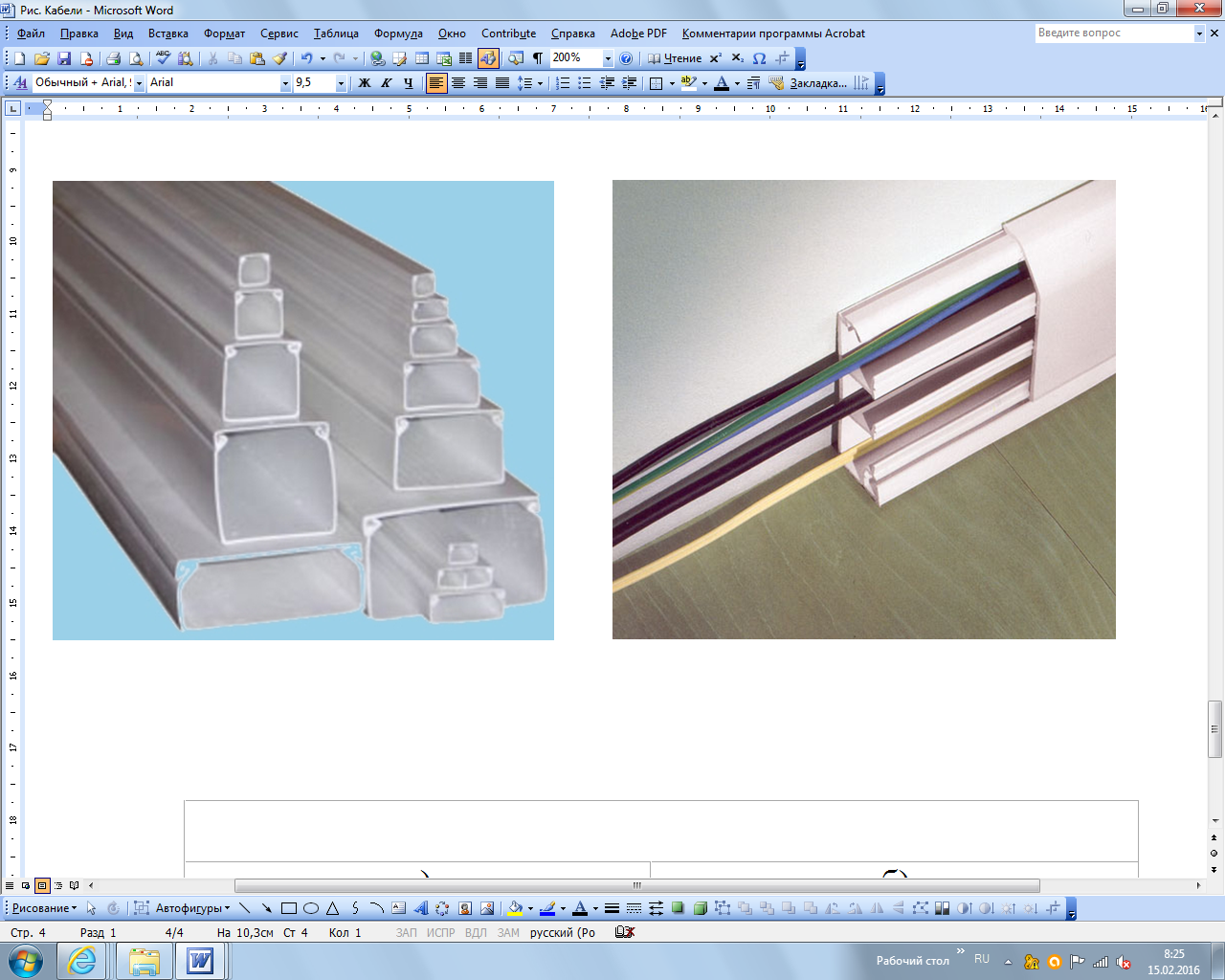Toggle Underline formatting (Ч)

[x=409, y=83]
